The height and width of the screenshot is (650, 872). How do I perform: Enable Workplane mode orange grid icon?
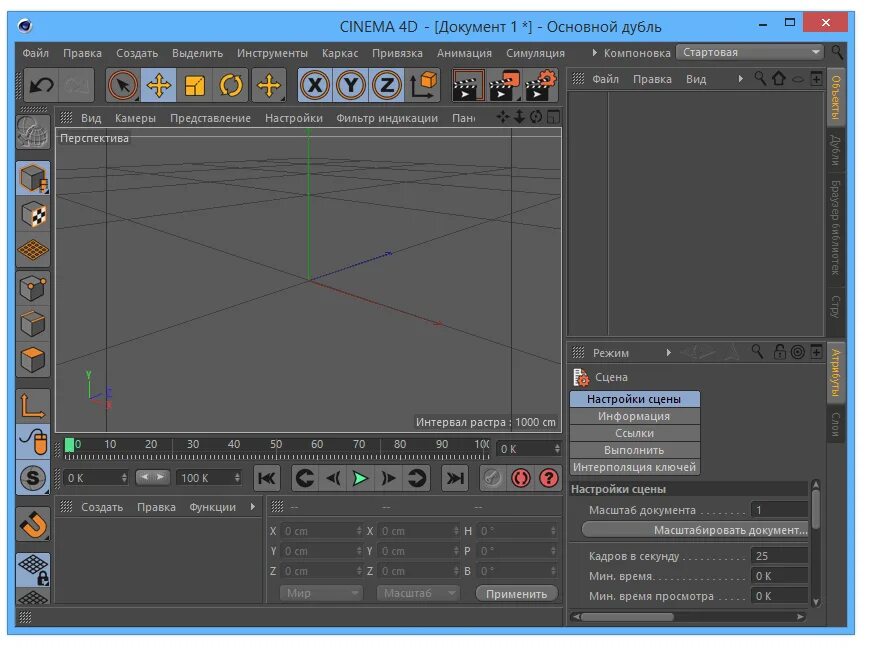point(33,250)
